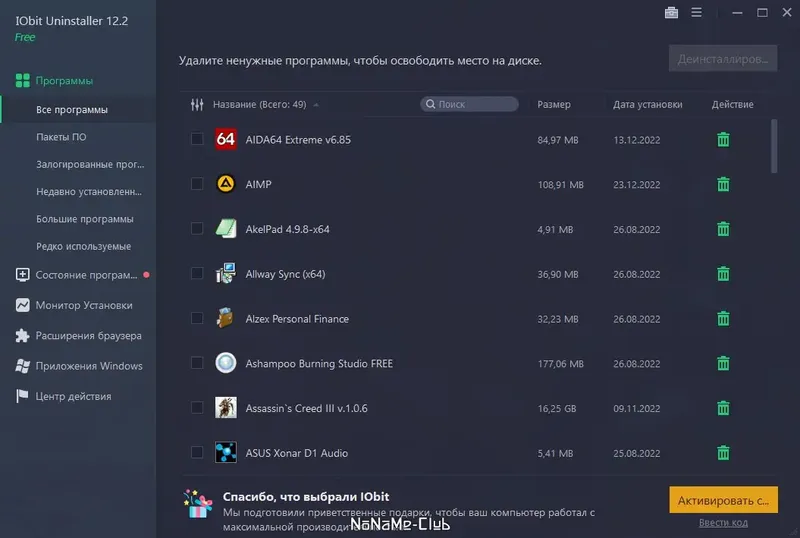Click the Alzex Personal Finance wallet icon
800x538 pixels.
pos(225,318)
